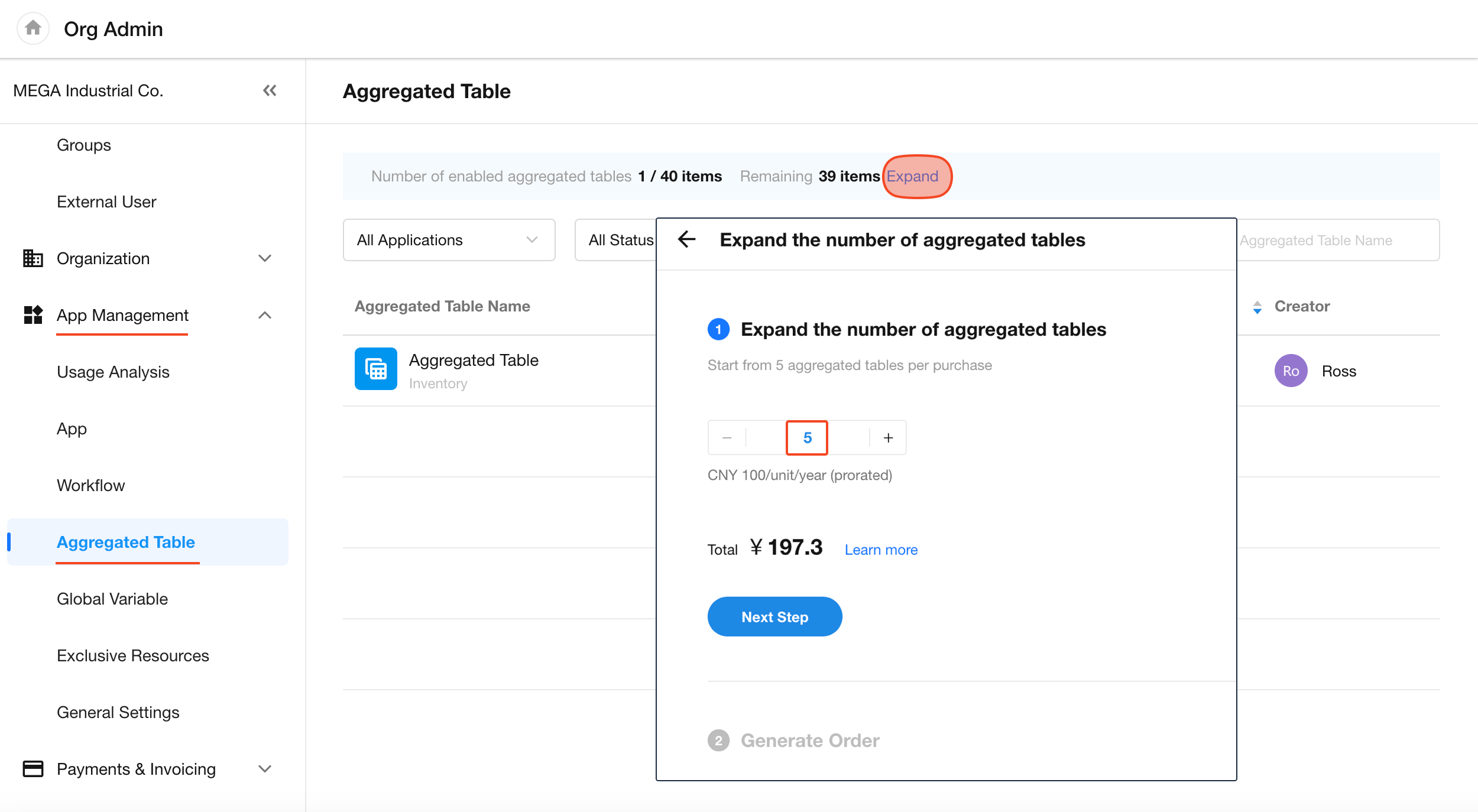The height and width of the screenshot is (812, 1478).
Task: Open Workflow in the sidebar
Action: tap(90, 485)
